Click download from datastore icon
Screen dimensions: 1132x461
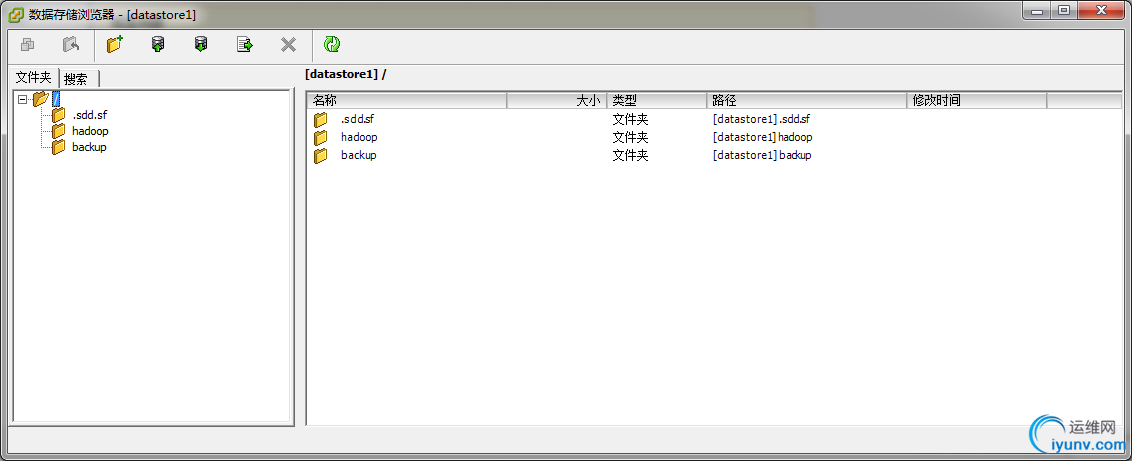201,45
